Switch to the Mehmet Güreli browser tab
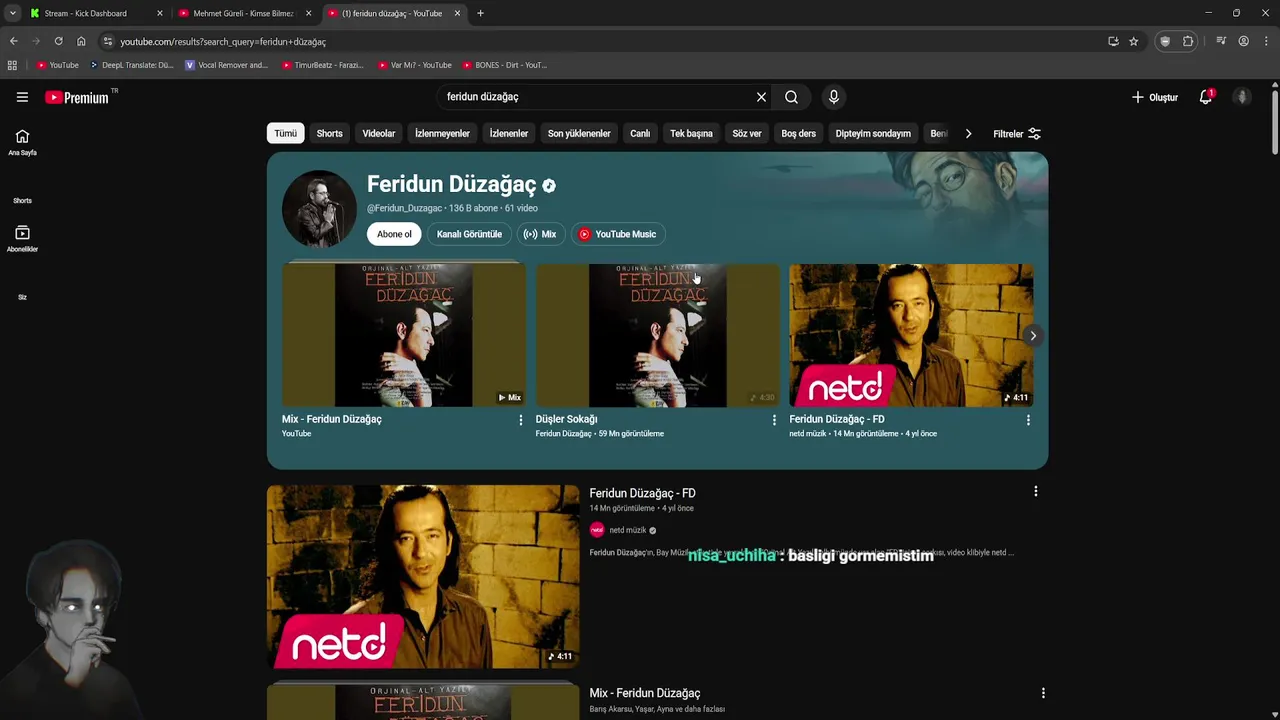 [x=243, y=13]
